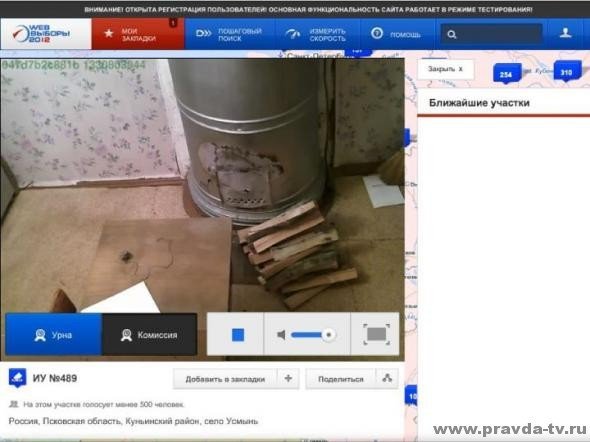Stop video with the blue square
This screenshot has height=442, width=590.
click(x=238, y=335)
